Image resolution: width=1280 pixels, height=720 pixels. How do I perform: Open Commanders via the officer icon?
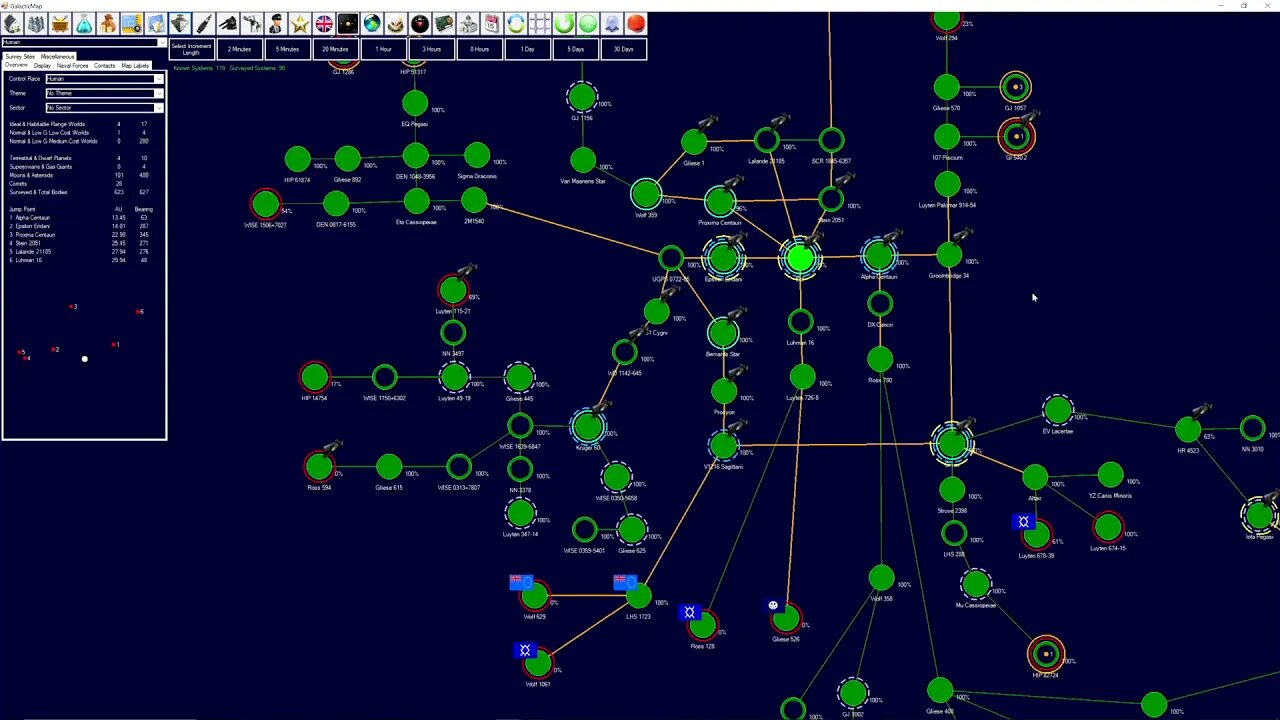(276, 23)
